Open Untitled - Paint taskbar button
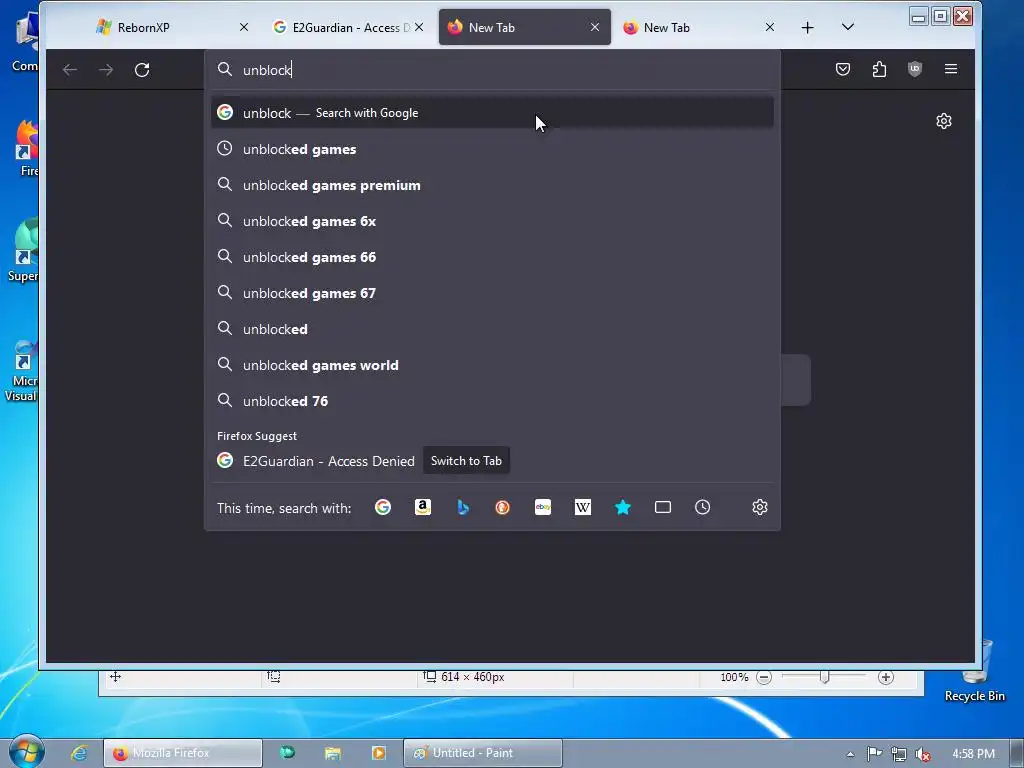The height and width of the screenshot is (768, 1024). pyautogui.click(x=483, y=753)
